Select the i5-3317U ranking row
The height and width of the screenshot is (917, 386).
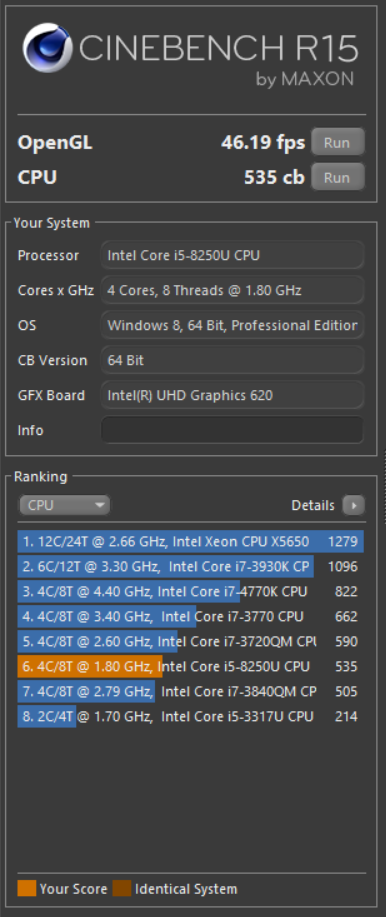191,716
